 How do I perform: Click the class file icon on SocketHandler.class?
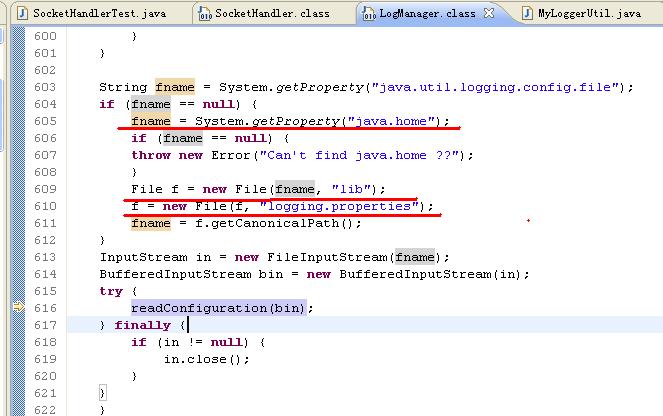point(205,14)
